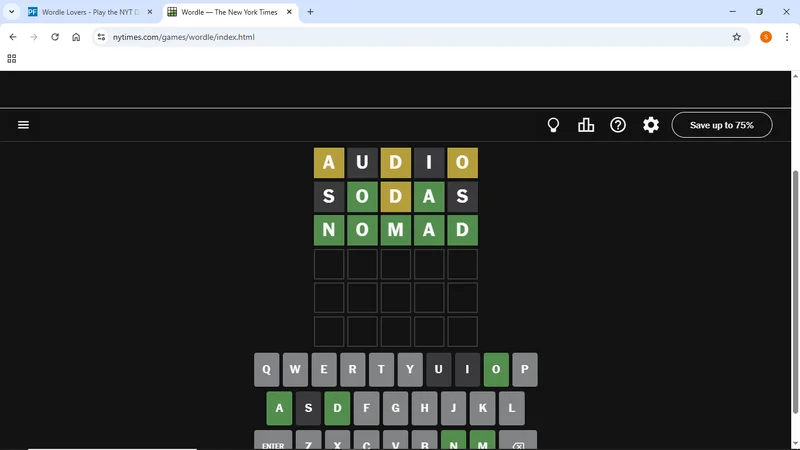Open the lightbulb hints icon
This screenshot has width=800, height=450.
(553, 125)
